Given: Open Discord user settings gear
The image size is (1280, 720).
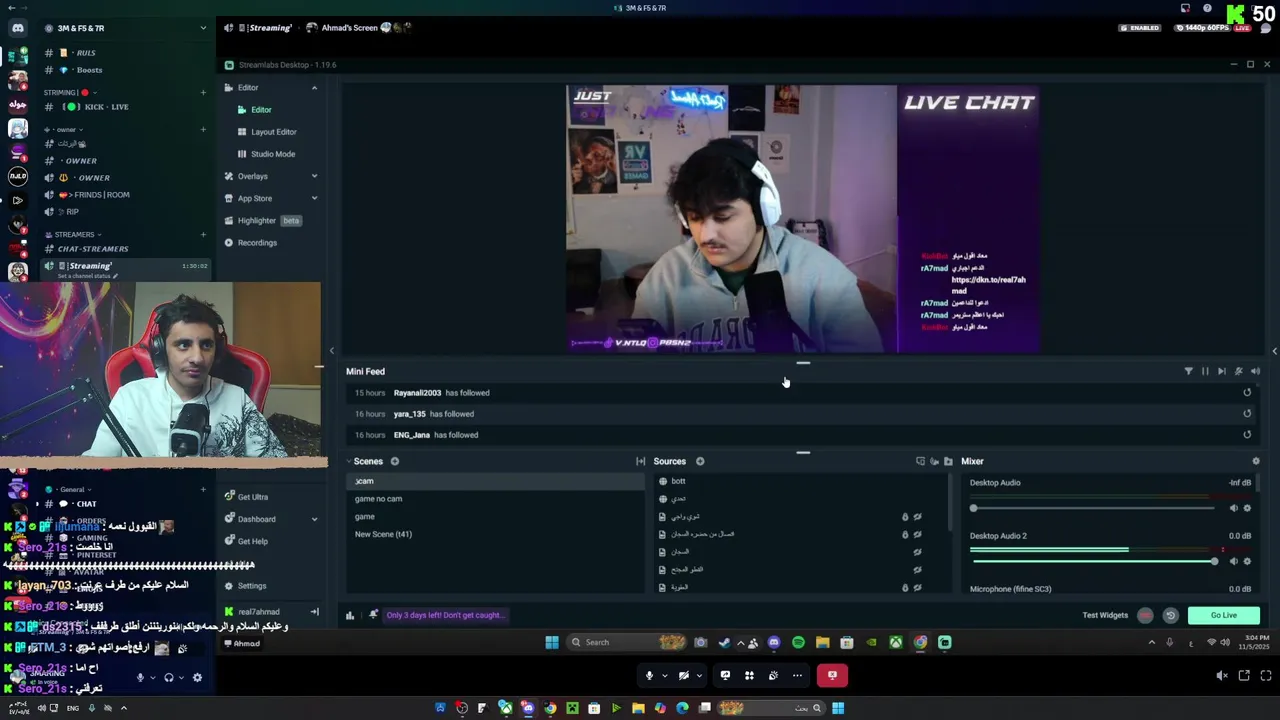Looking at the screenshot, I should (x=197, y=677).
